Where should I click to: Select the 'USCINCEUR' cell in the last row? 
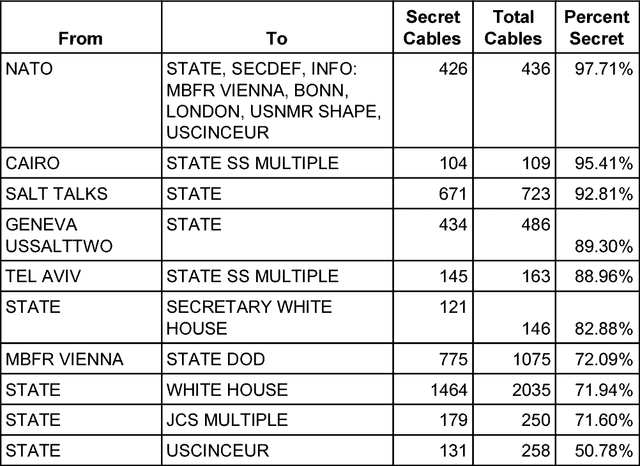(219, 452)
